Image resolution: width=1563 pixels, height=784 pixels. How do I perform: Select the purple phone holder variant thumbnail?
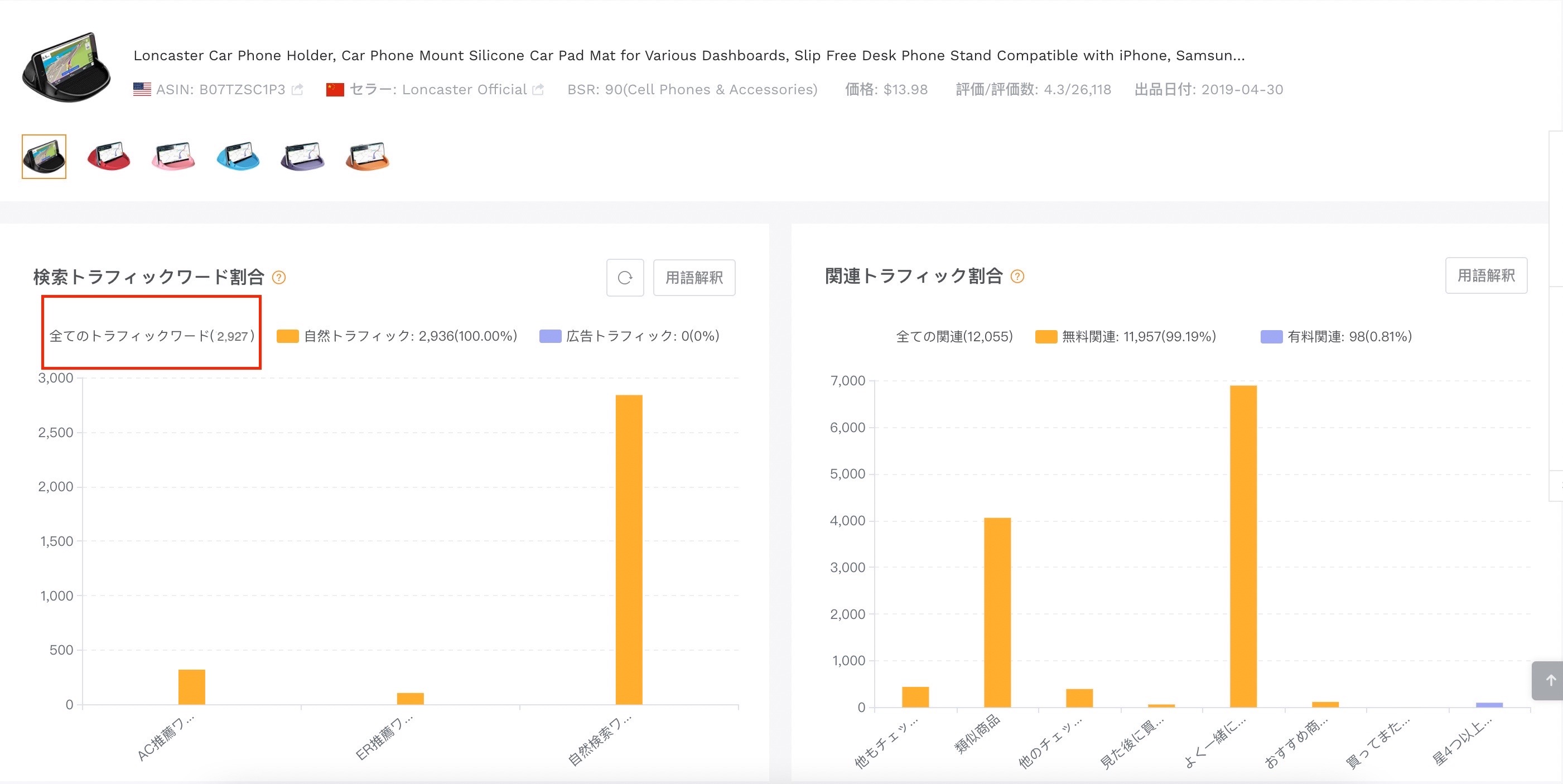(303, 157)
